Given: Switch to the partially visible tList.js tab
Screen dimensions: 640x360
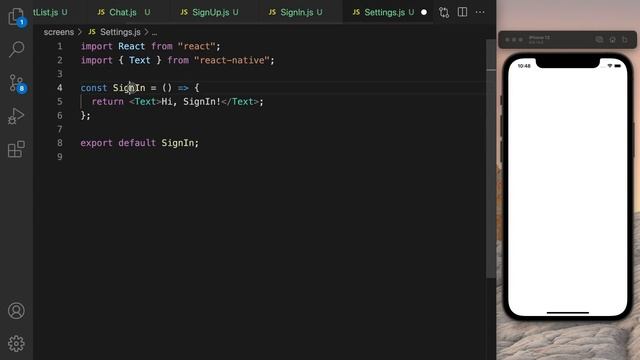Looking at the screenshot, I should (x=50, y=12).
